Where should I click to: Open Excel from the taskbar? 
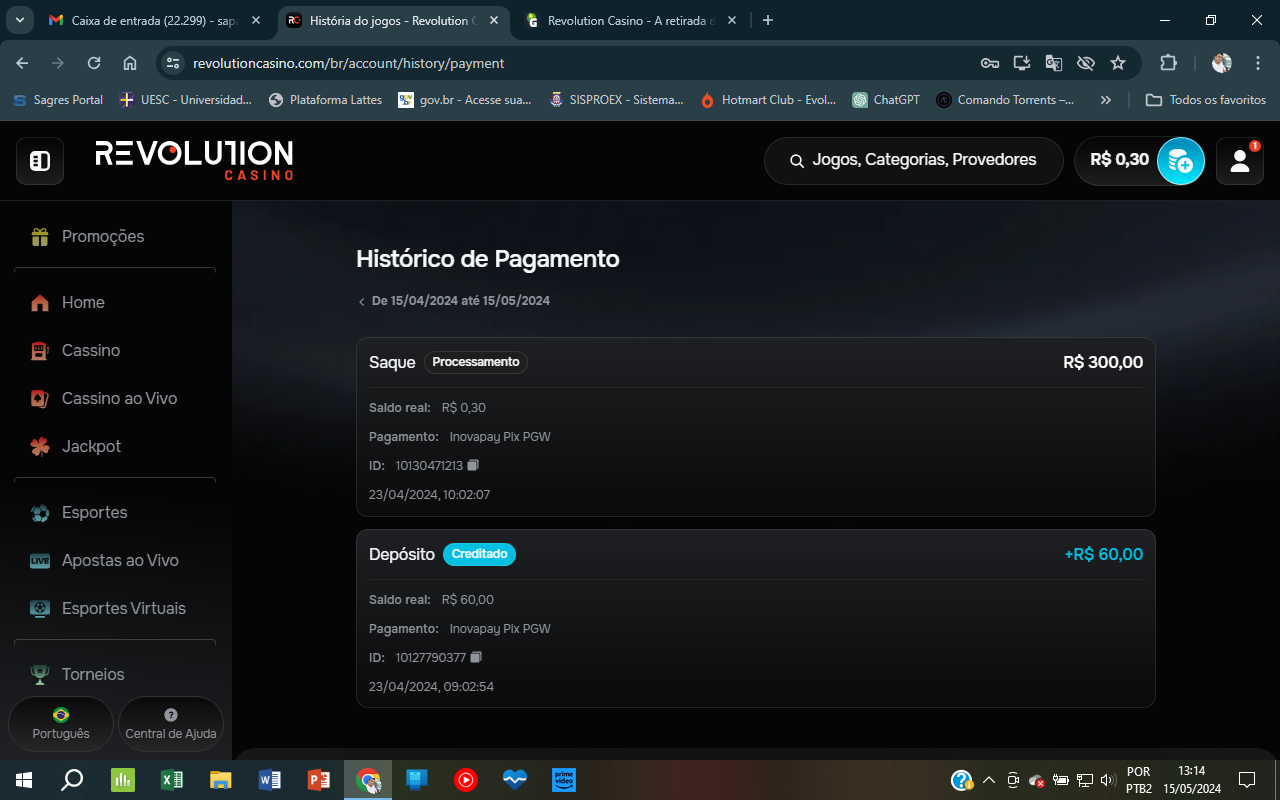(171, 779)
